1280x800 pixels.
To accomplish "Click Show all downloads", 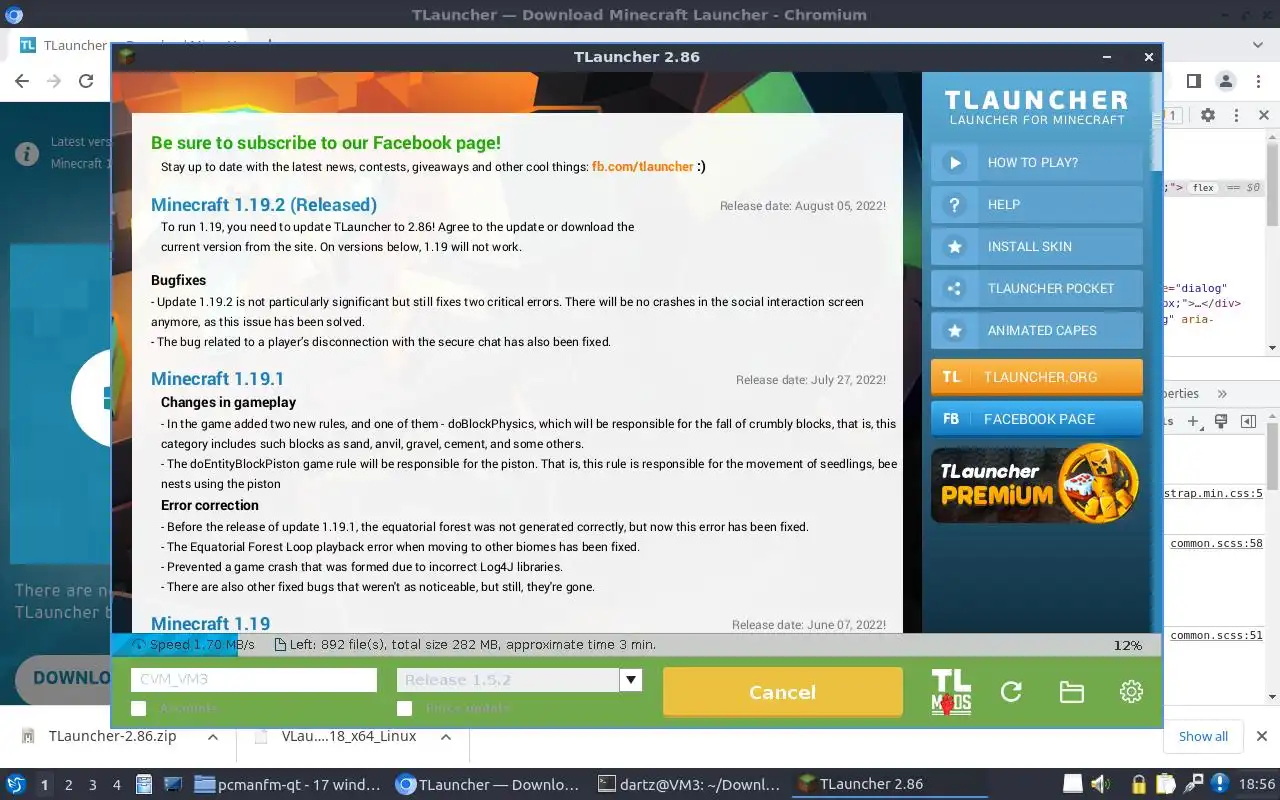I will [1203, 736].
